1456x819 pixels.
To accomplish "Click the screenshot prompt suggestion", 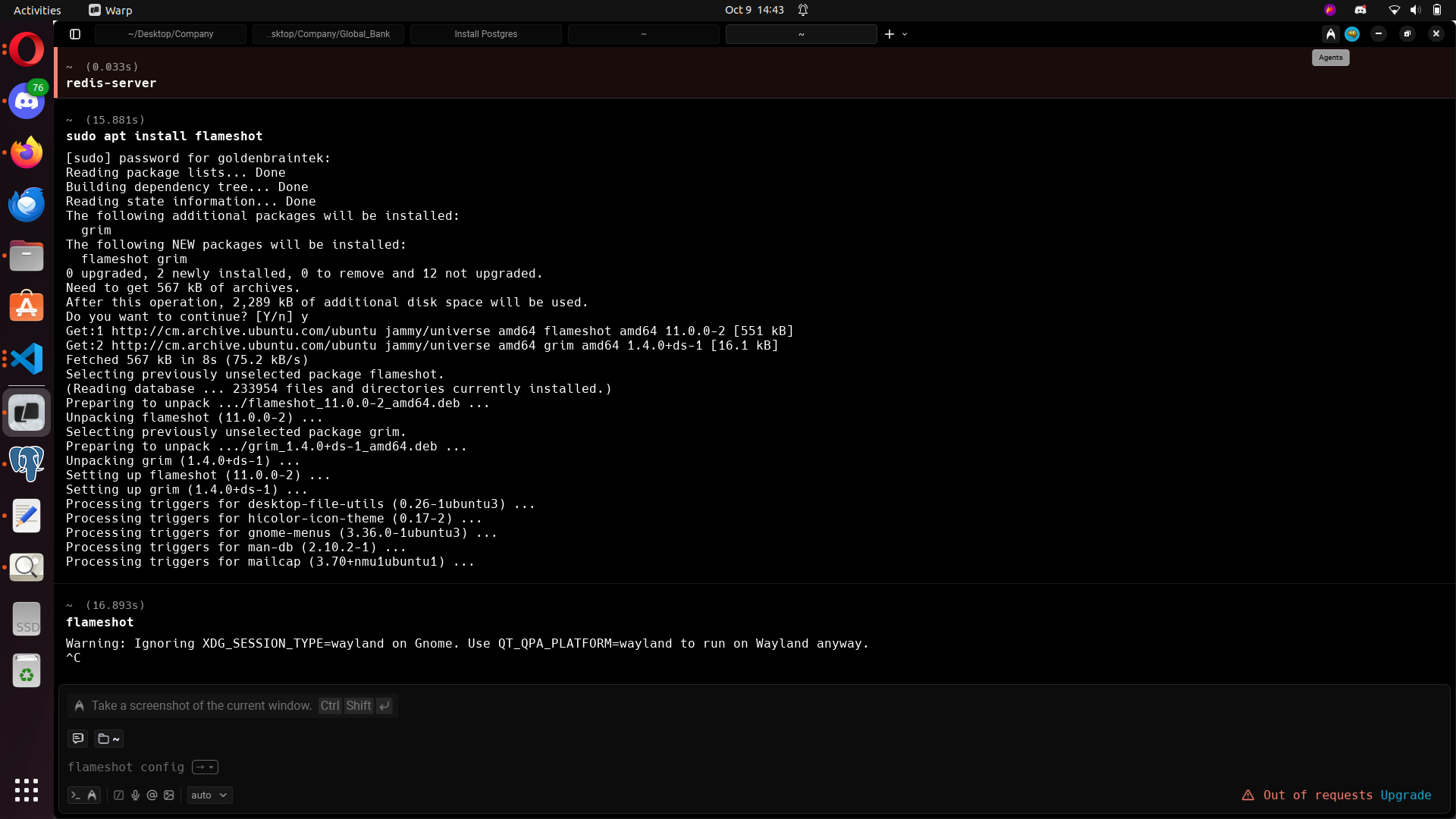I will coord(202,706).
